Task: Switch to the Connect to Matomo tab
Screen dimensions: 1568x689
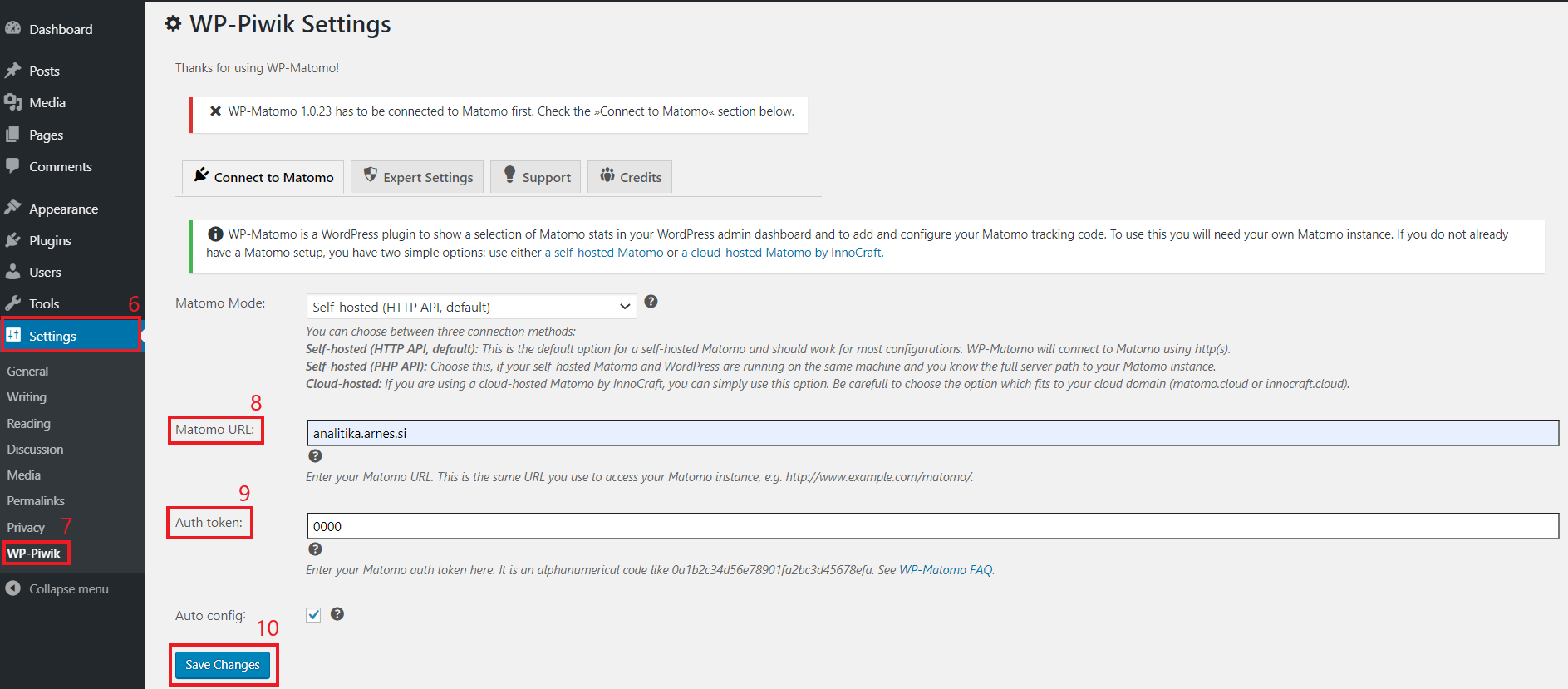Action: click(x=263, y=177)
